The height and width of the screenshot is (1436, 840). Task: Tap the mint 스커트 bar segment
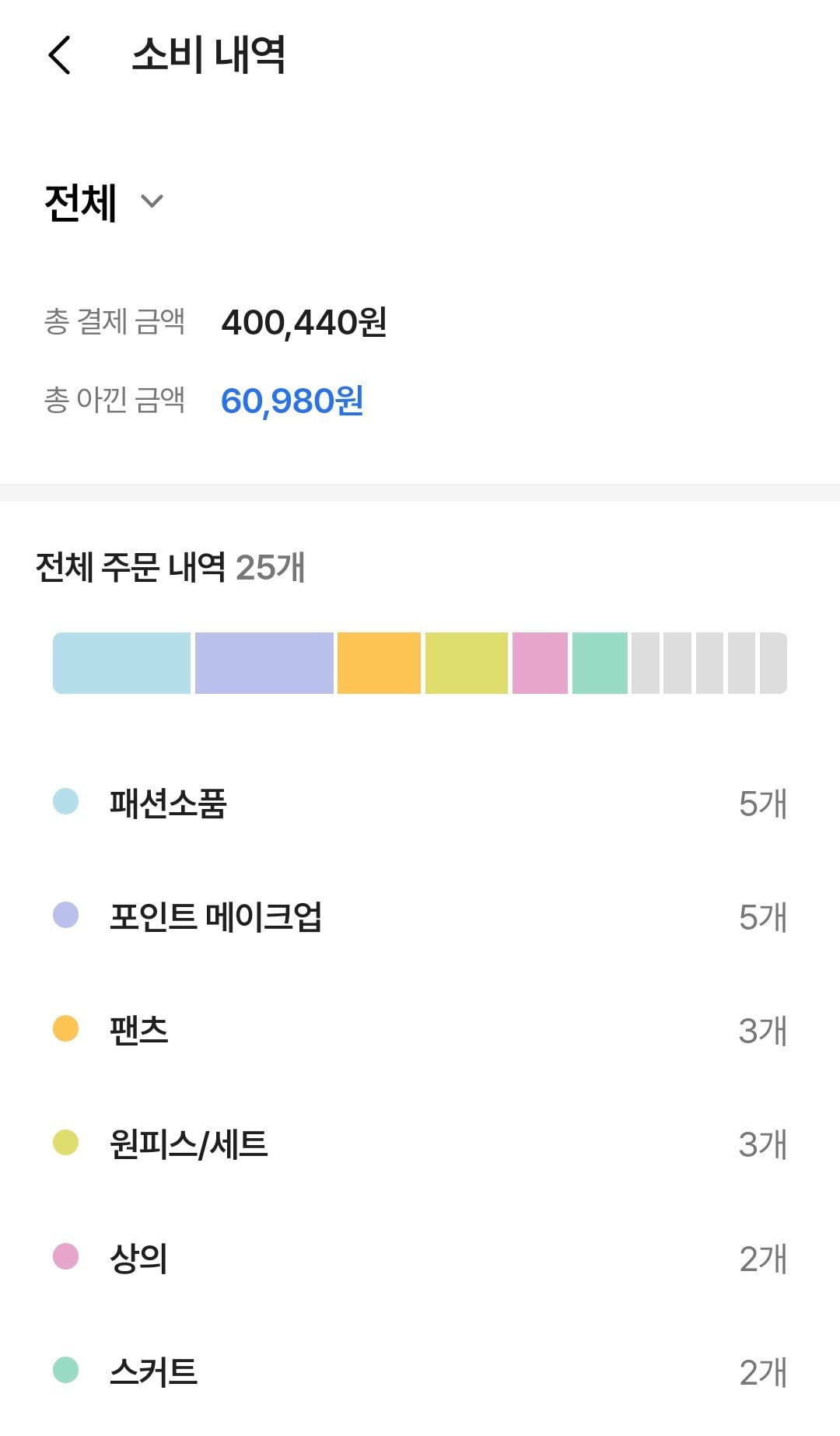click(600, 663)
